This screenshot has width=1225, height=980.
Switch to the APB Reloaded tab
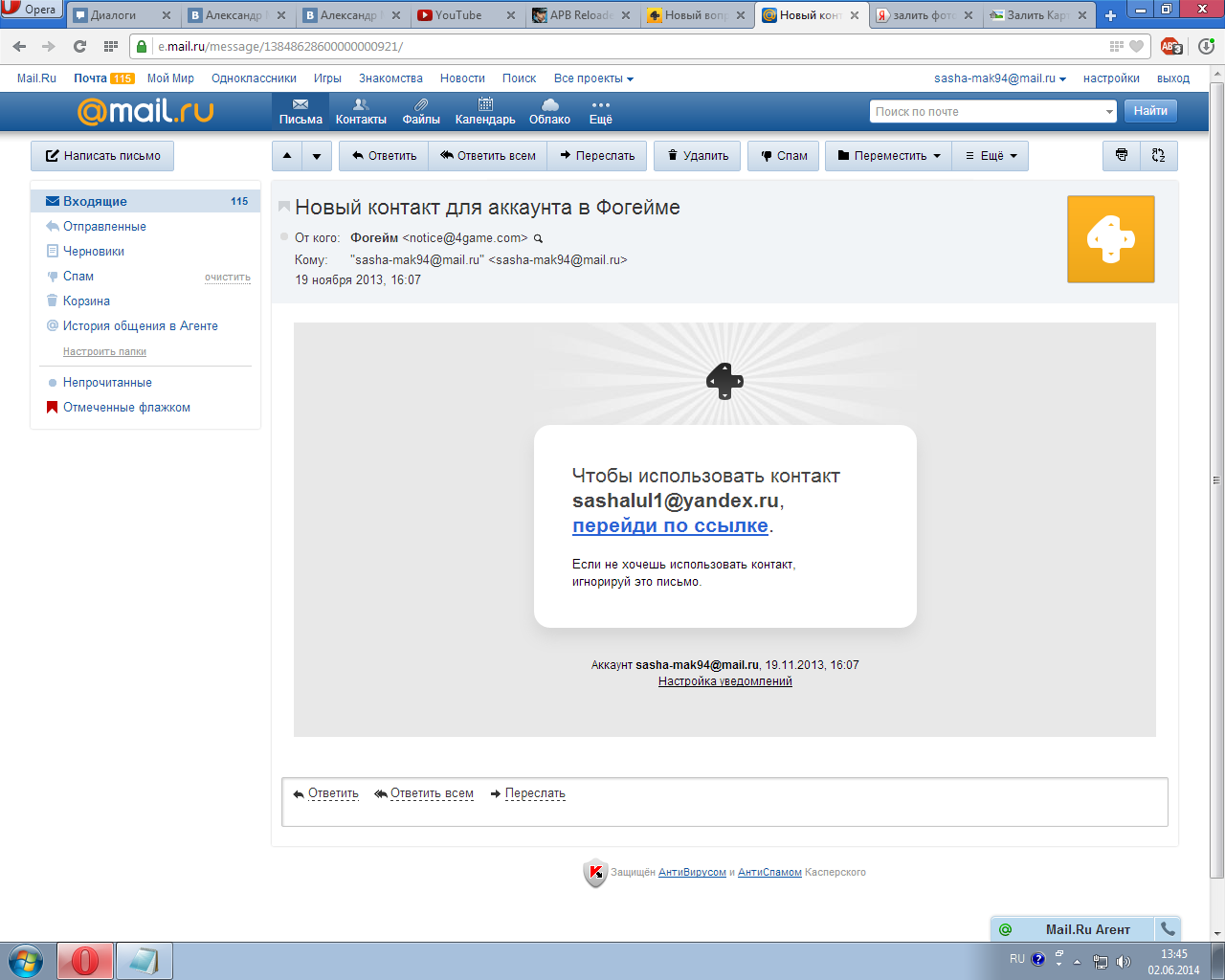tap(582, 15)
